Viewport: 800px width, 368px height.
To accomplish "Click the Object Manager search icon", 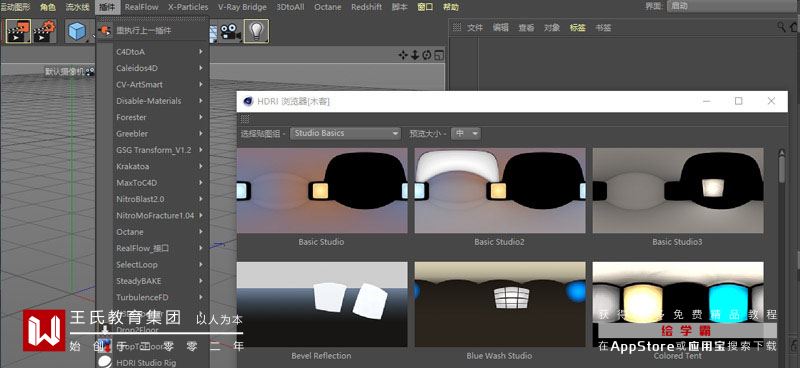I will click(781, 27).
